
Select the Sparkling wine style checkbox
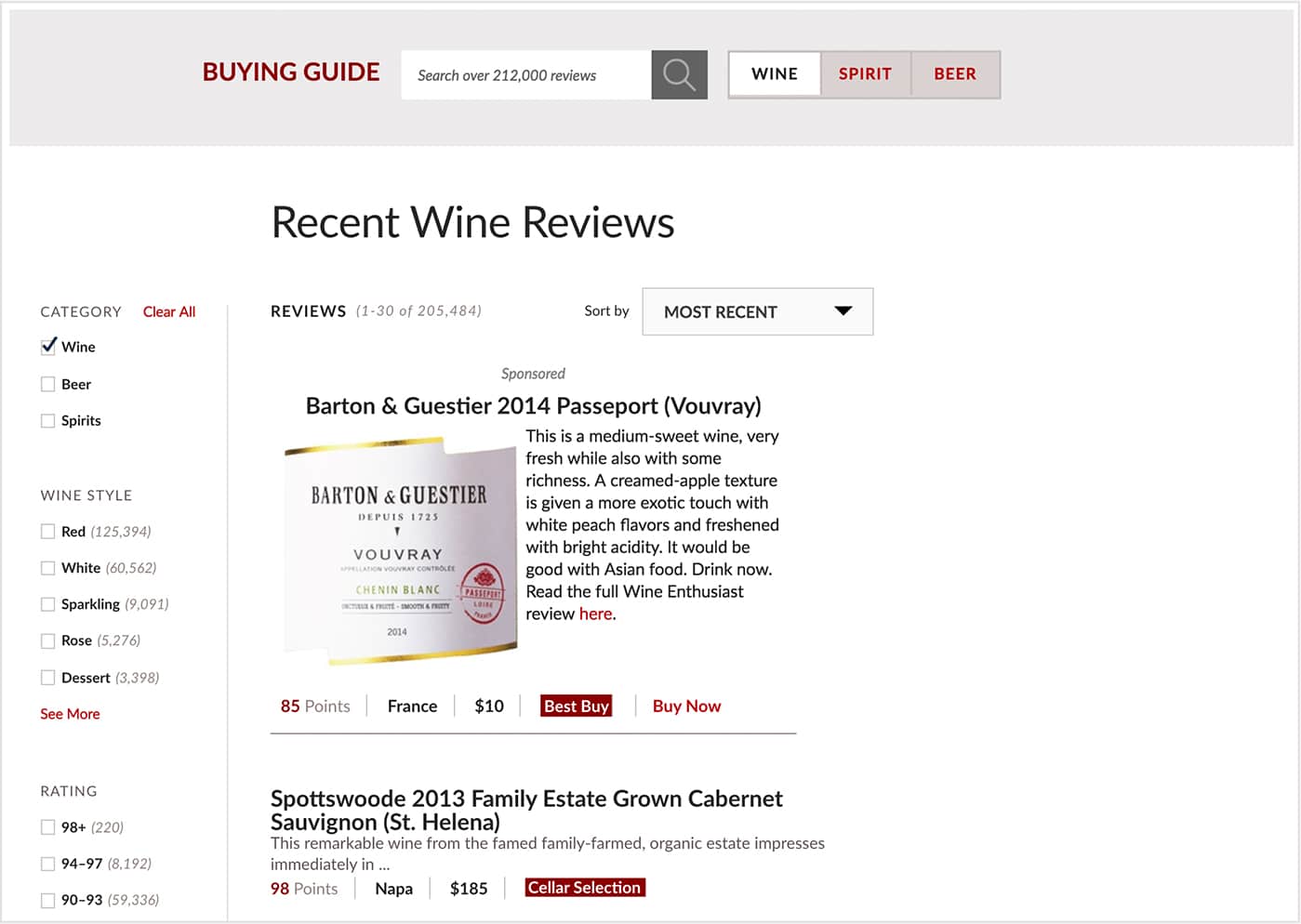click(48, 604)
